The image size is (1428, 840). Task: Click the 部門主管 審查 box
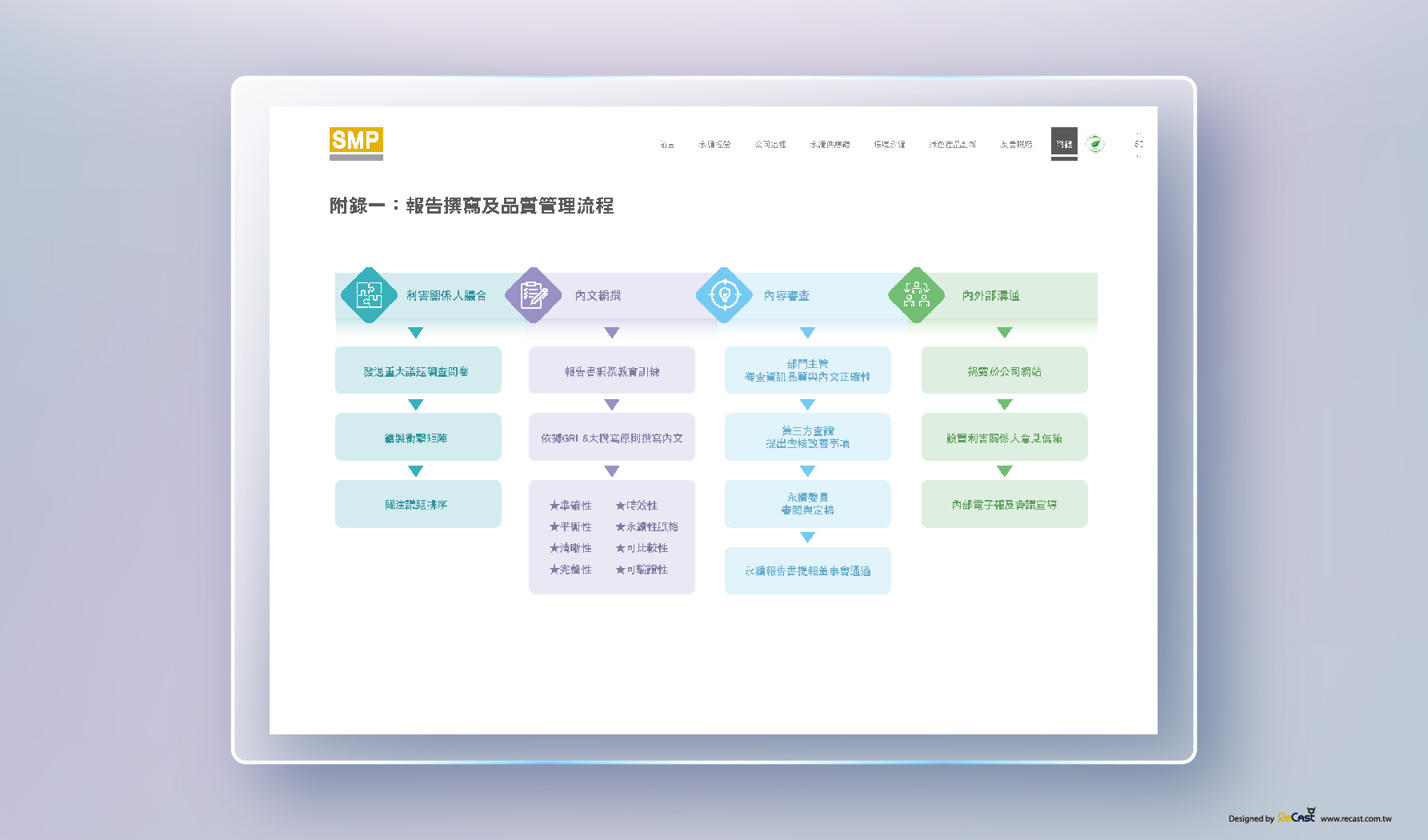tap(808, 370)
